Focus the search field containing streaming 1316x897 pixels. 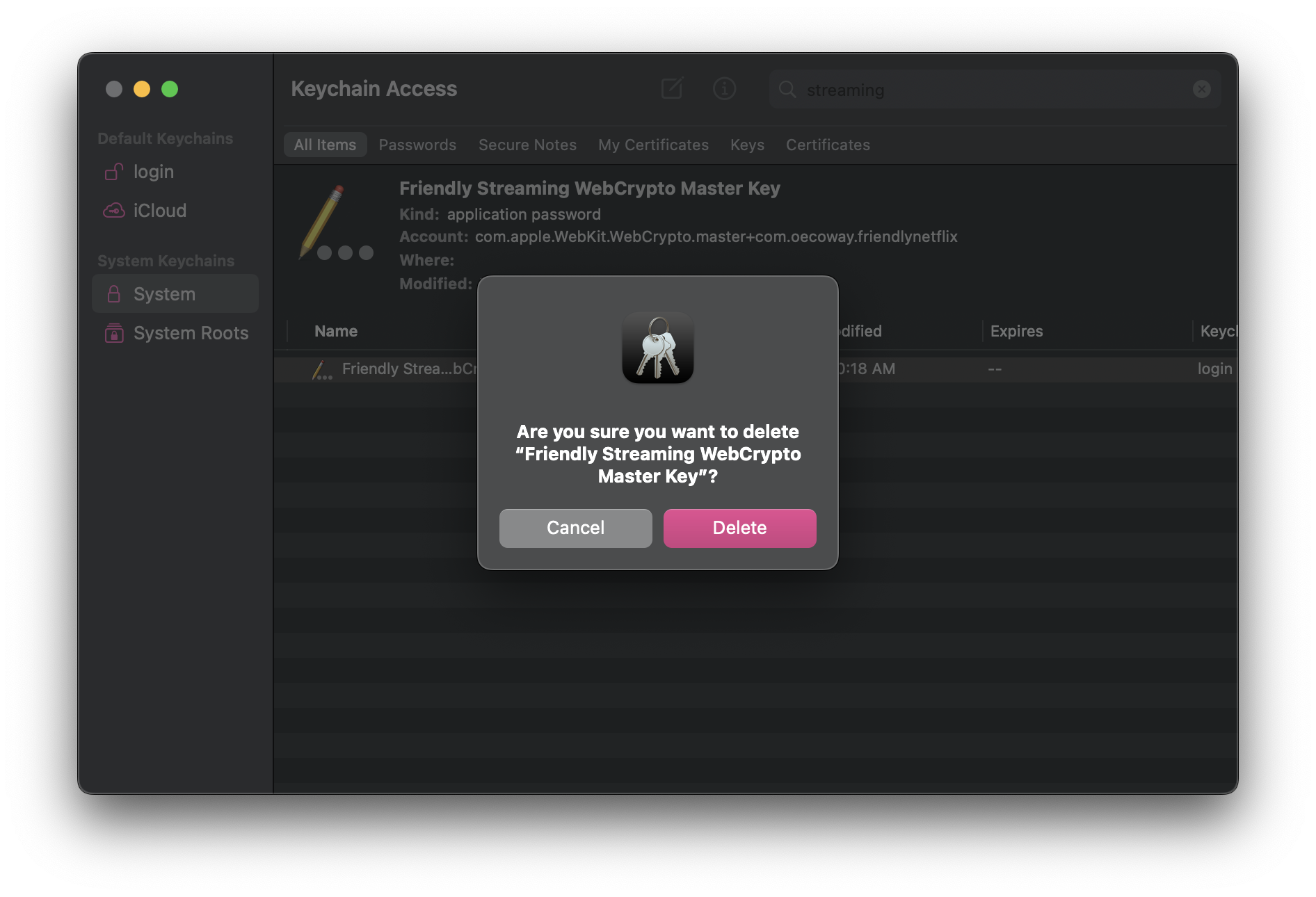(995, 89)
